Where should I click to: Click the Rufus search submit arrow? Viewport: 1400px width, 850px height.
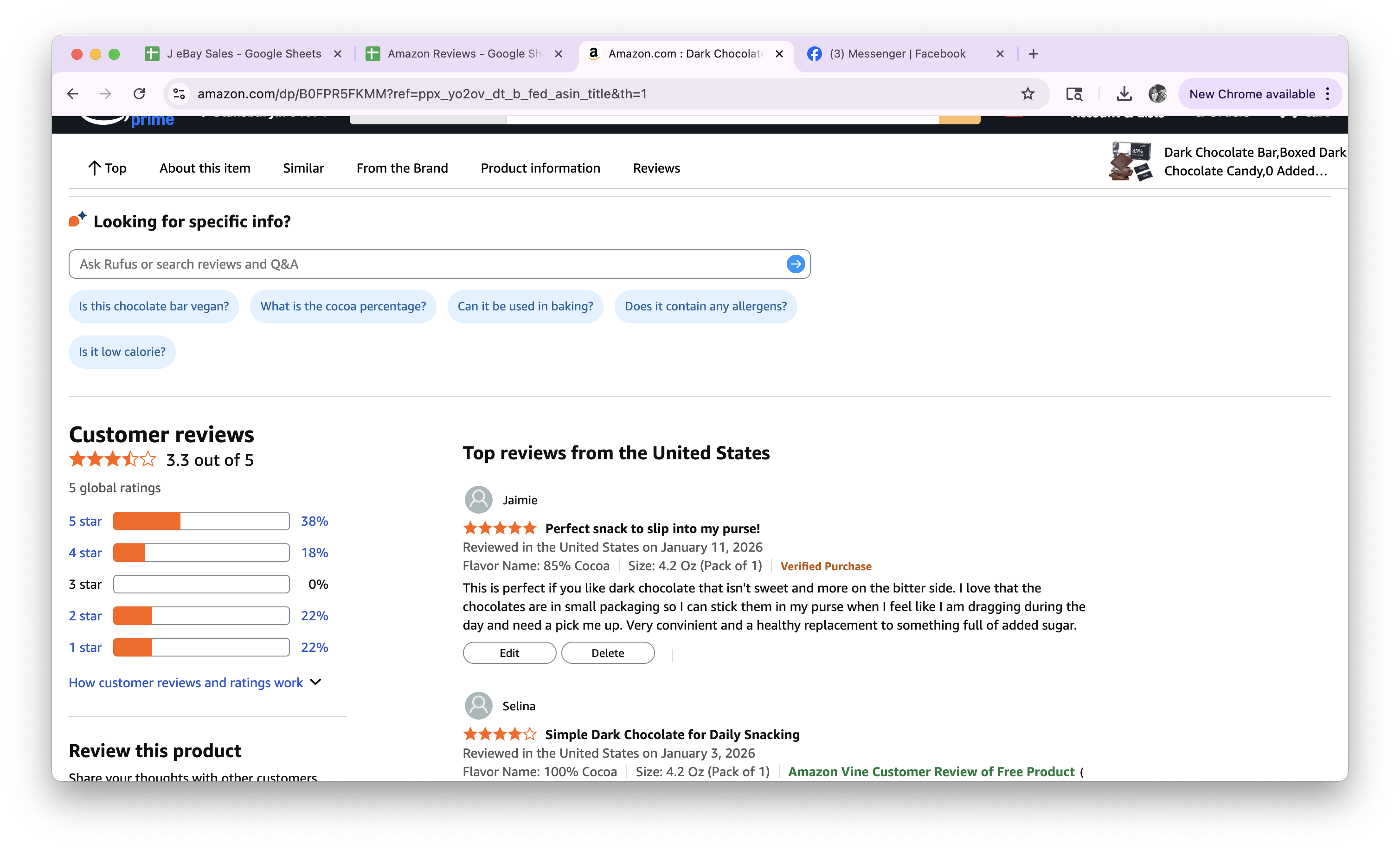point(795,264)
